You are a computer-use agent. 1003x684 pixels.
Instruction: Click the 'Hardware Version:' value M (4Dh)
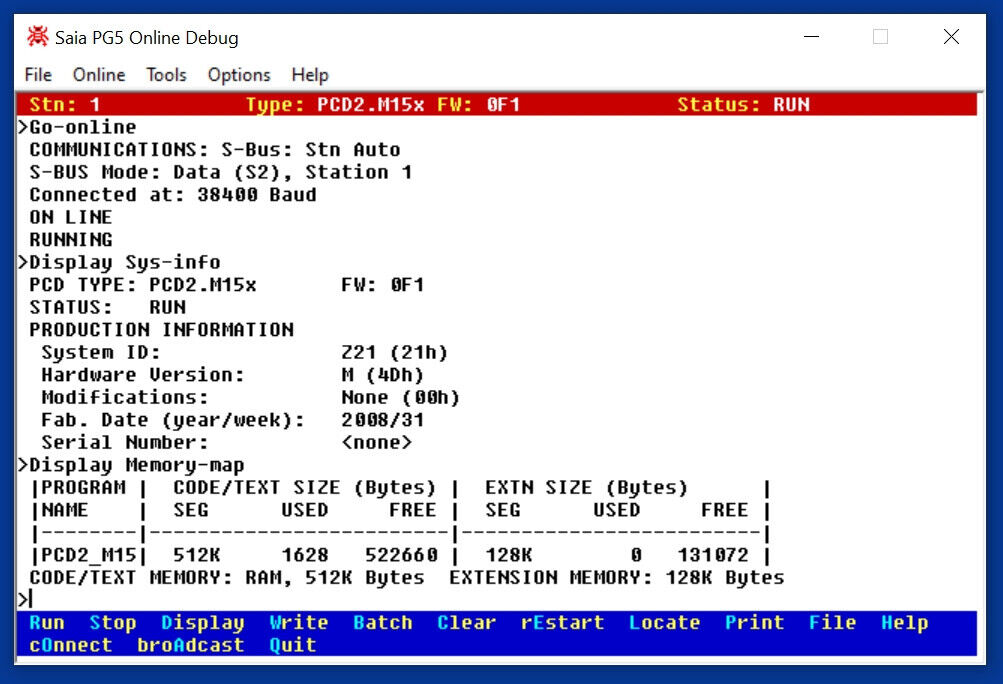tap(383, 375)
